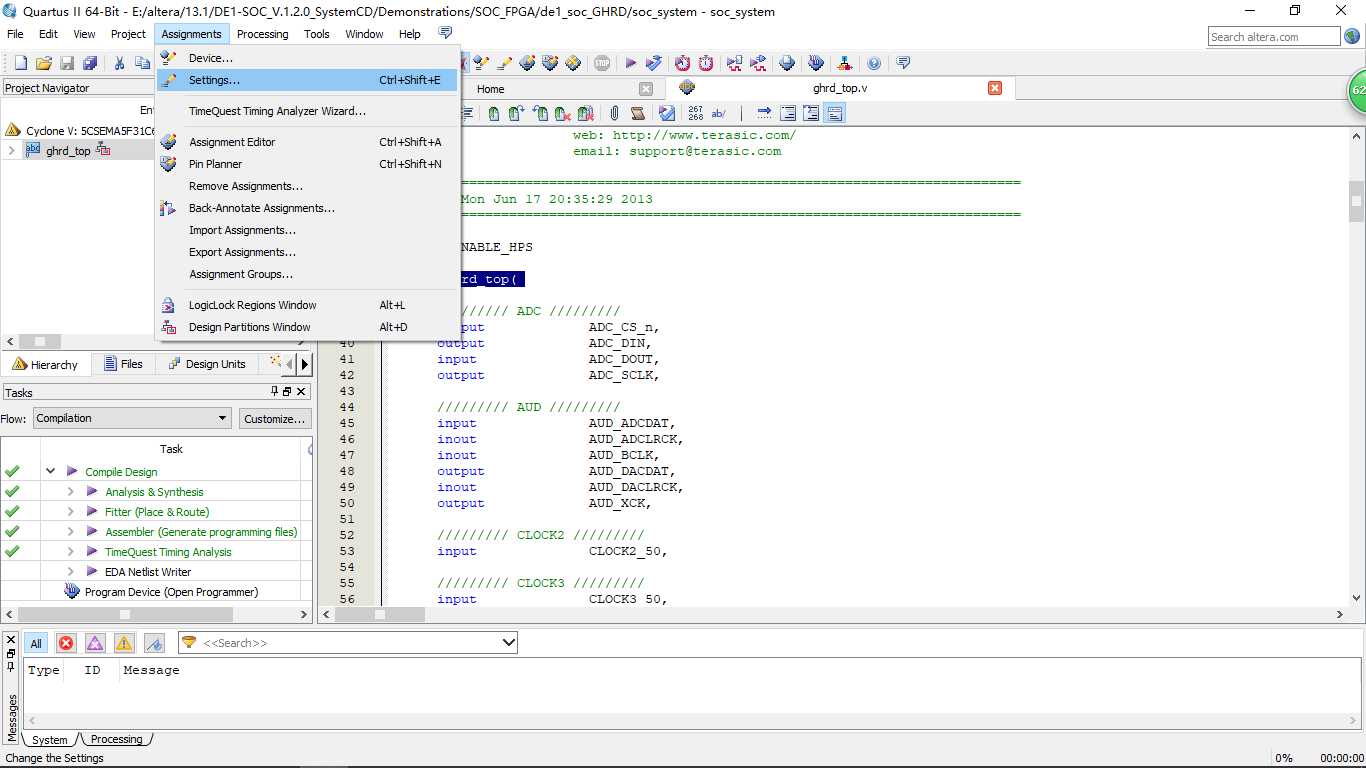Click the Save disk icon
Image resolution: width=1366 pixels, height=768 pixels.
(67, 63)
